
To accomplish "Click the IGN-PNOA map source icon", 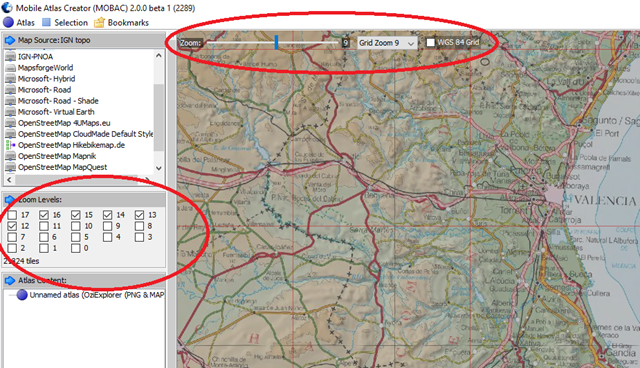I will click(10, 56).
